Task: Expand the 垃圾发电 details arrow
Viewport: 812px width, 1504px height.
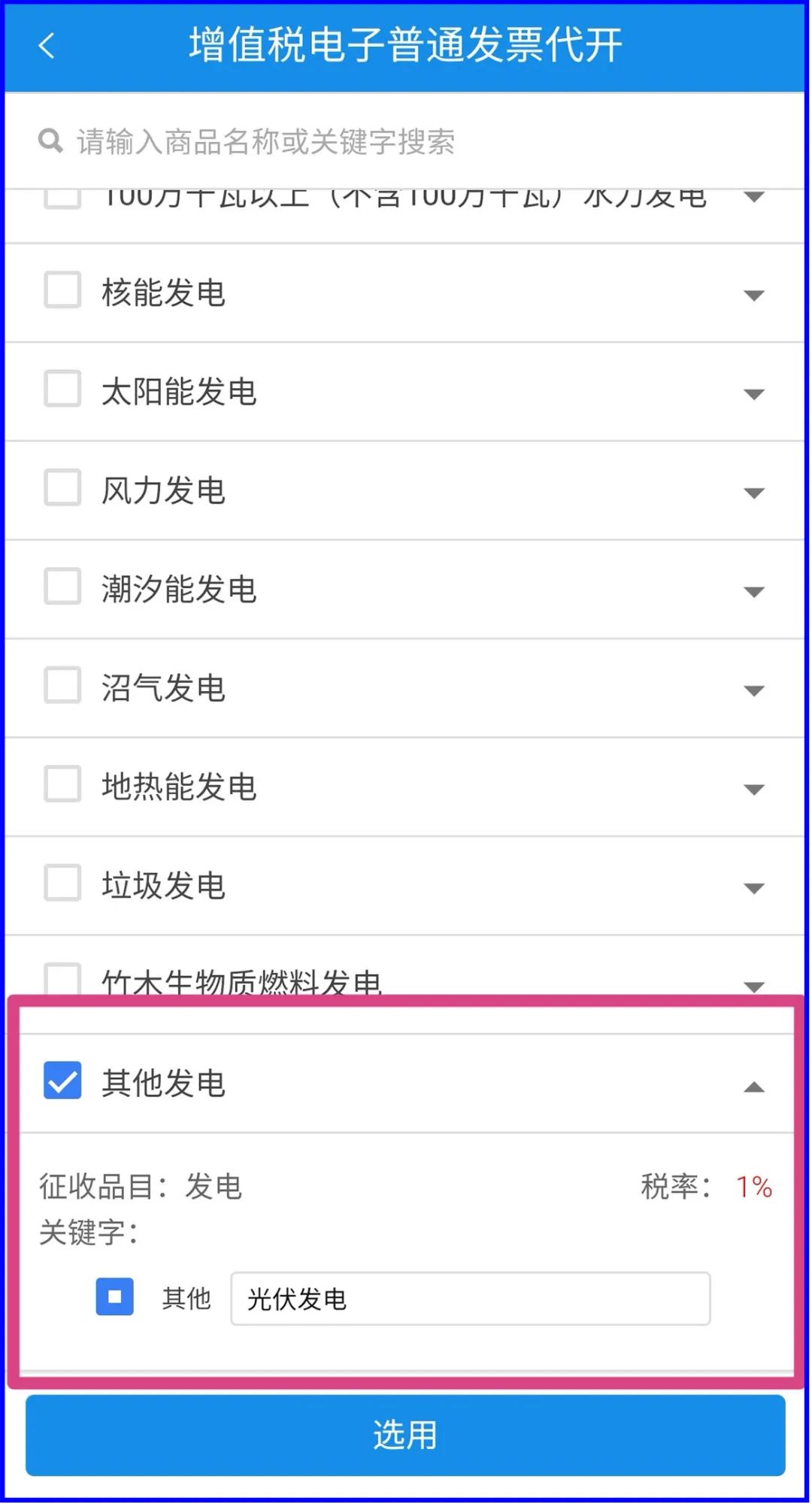Action: (x=753, y=888)
